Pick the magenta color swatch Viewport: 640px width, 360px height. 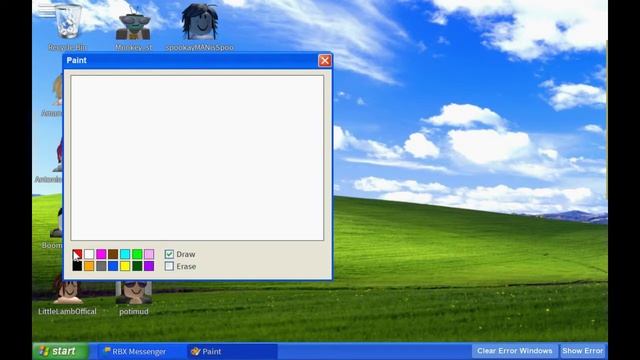[x=101, y=254]
